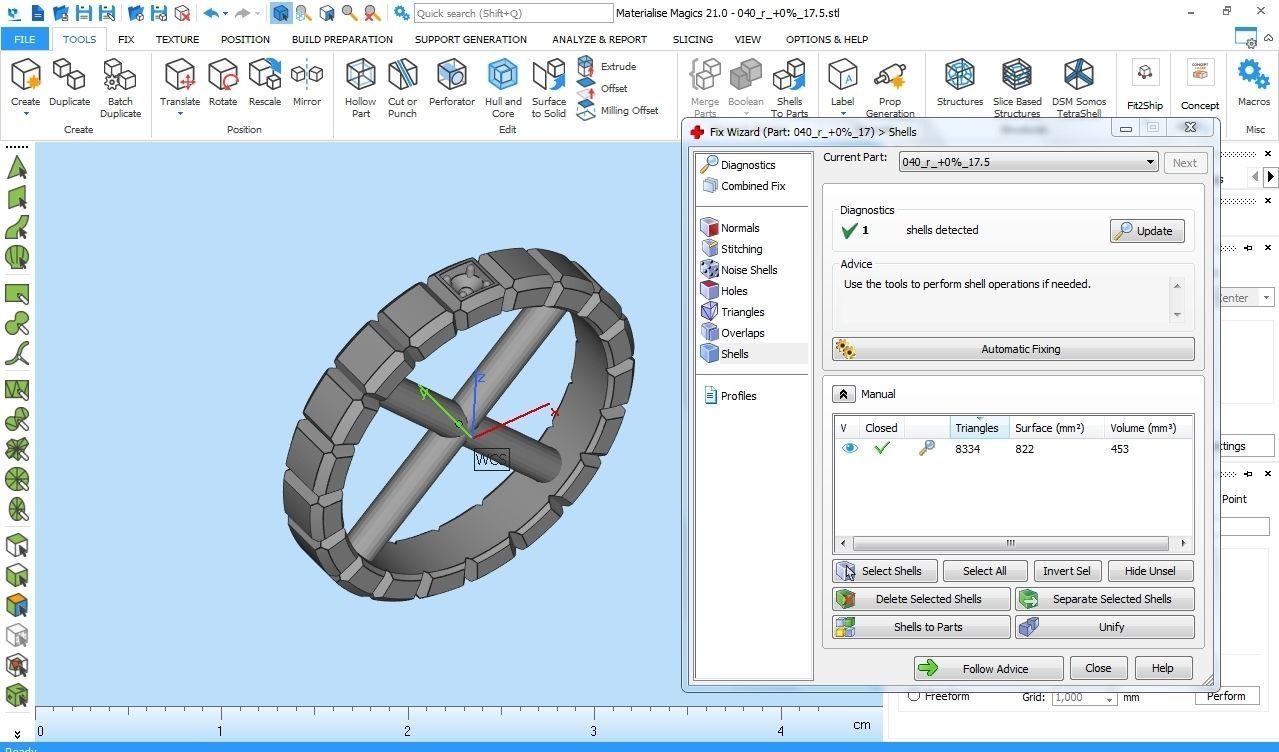This screenshot has width=1279, height=752.
Task: Click Separate Selected Shells
Action: point(1105,599)
